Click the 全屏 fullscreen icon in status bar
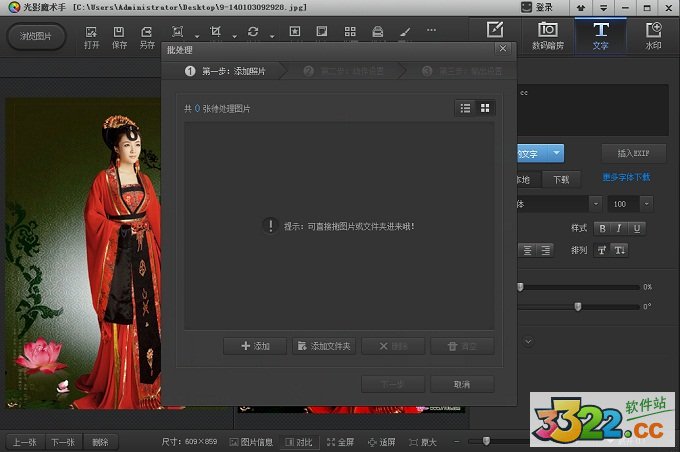The height and width of the screenshot is (452, 680). pyautogui.click(x=340, y=441)
